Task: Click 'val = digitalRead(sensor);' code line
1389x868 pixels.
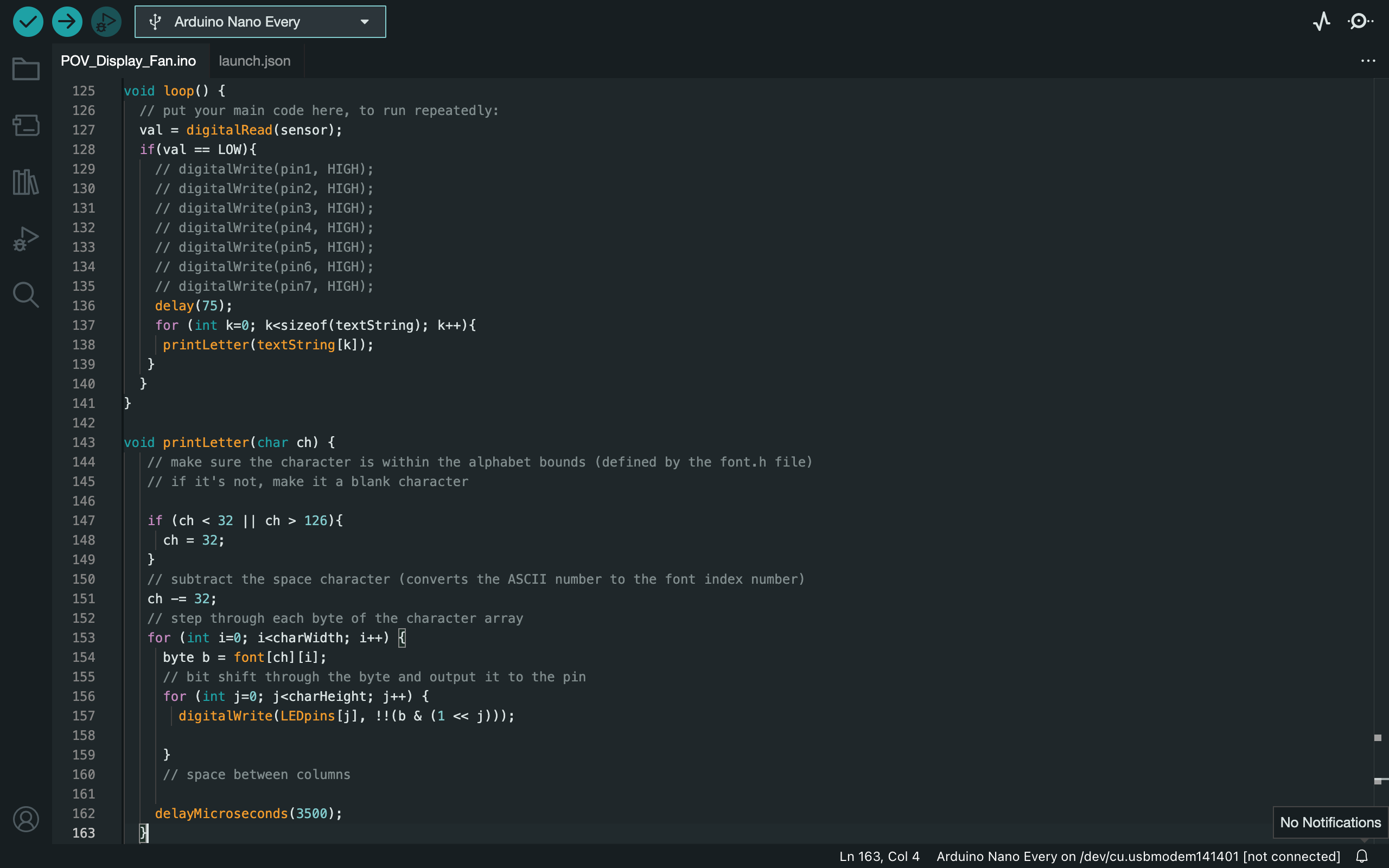Action: click(240, 130)
